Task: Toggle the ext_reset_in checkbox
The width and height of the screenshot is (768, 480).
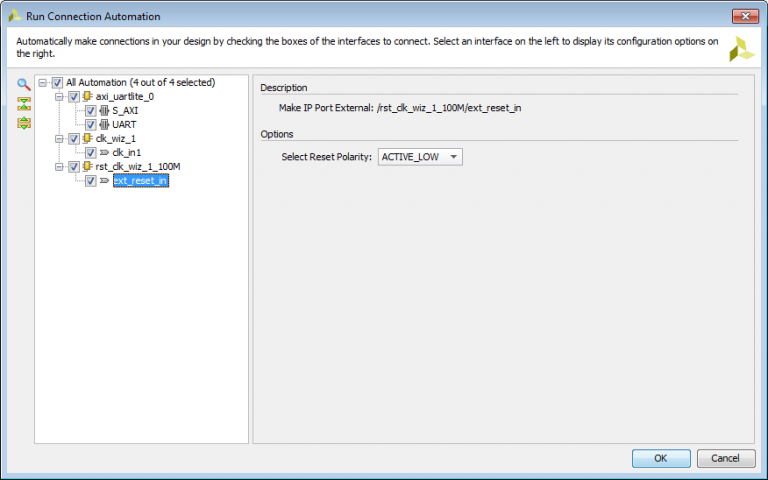Action: pyautogui.click(x=91, y=181)
